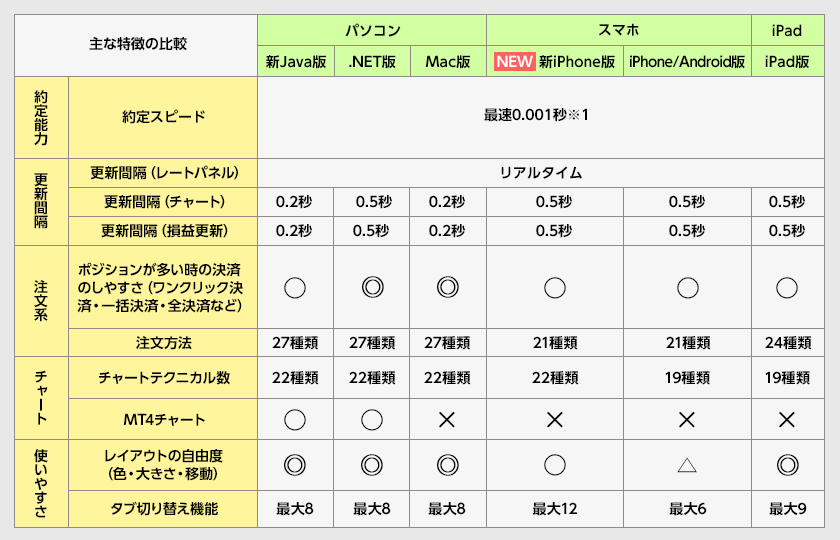The width and height of the screenshot is (840, 540).
Task: Click the X mark under Mac版 MT4チャート
Action: (448, 420)
